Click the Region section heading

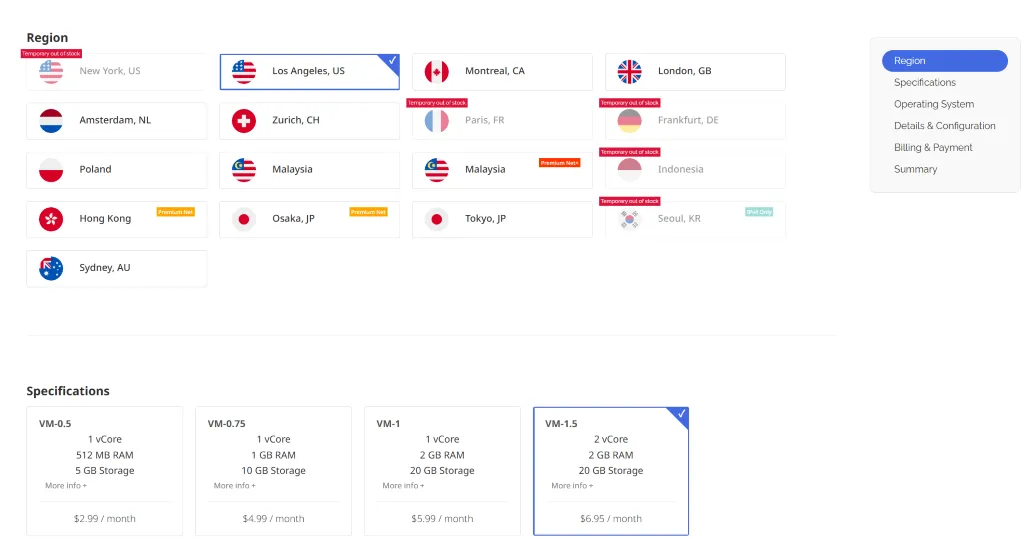[47, 38]
